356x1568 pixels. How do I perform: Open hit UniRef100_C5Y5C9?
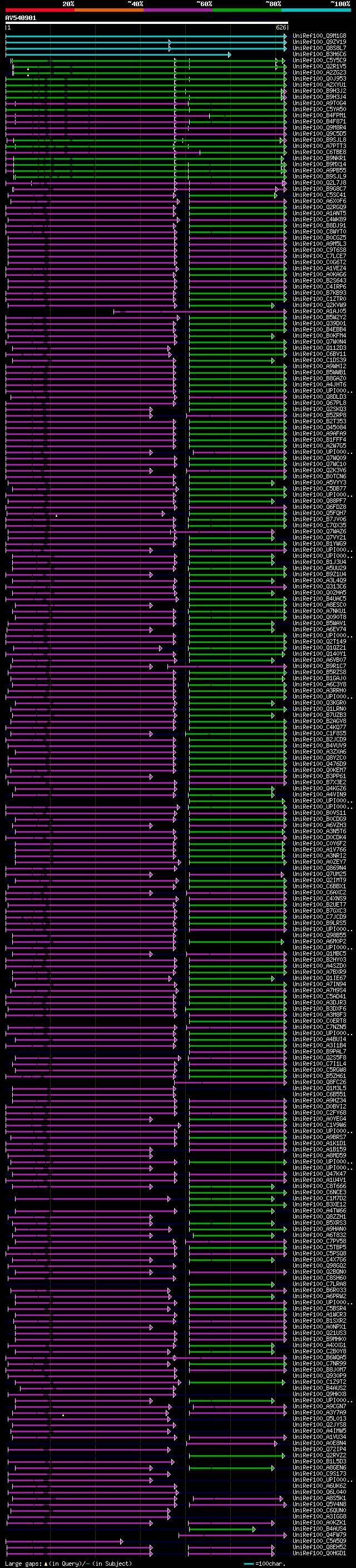click(x=319, y=60)
